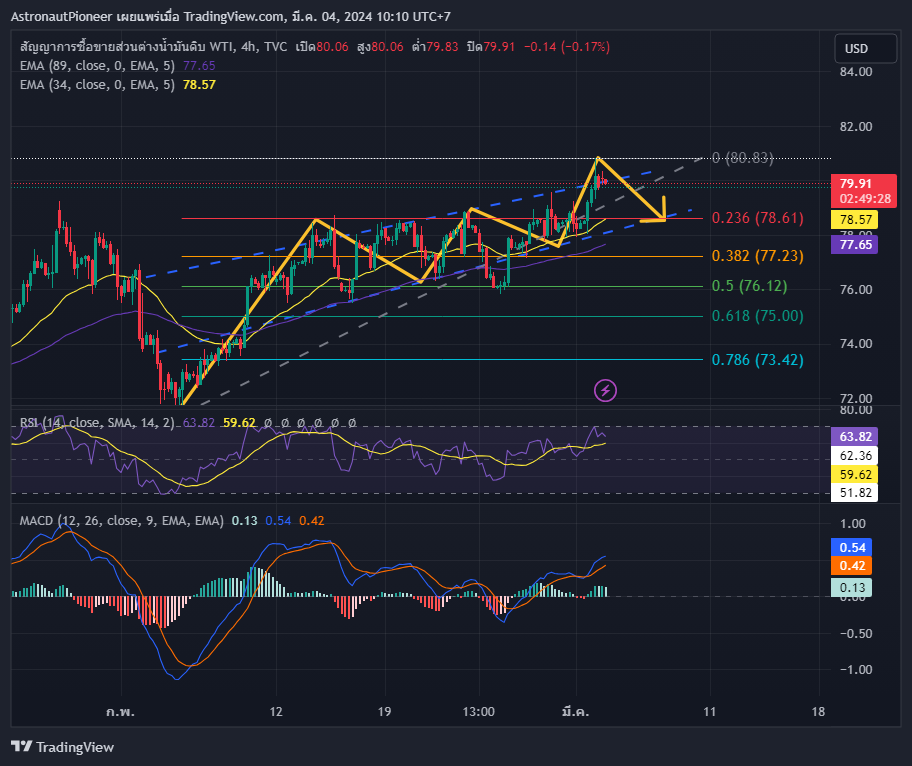Click the 13:00 label on time axis
912x766 pixels.
point(479,711)
